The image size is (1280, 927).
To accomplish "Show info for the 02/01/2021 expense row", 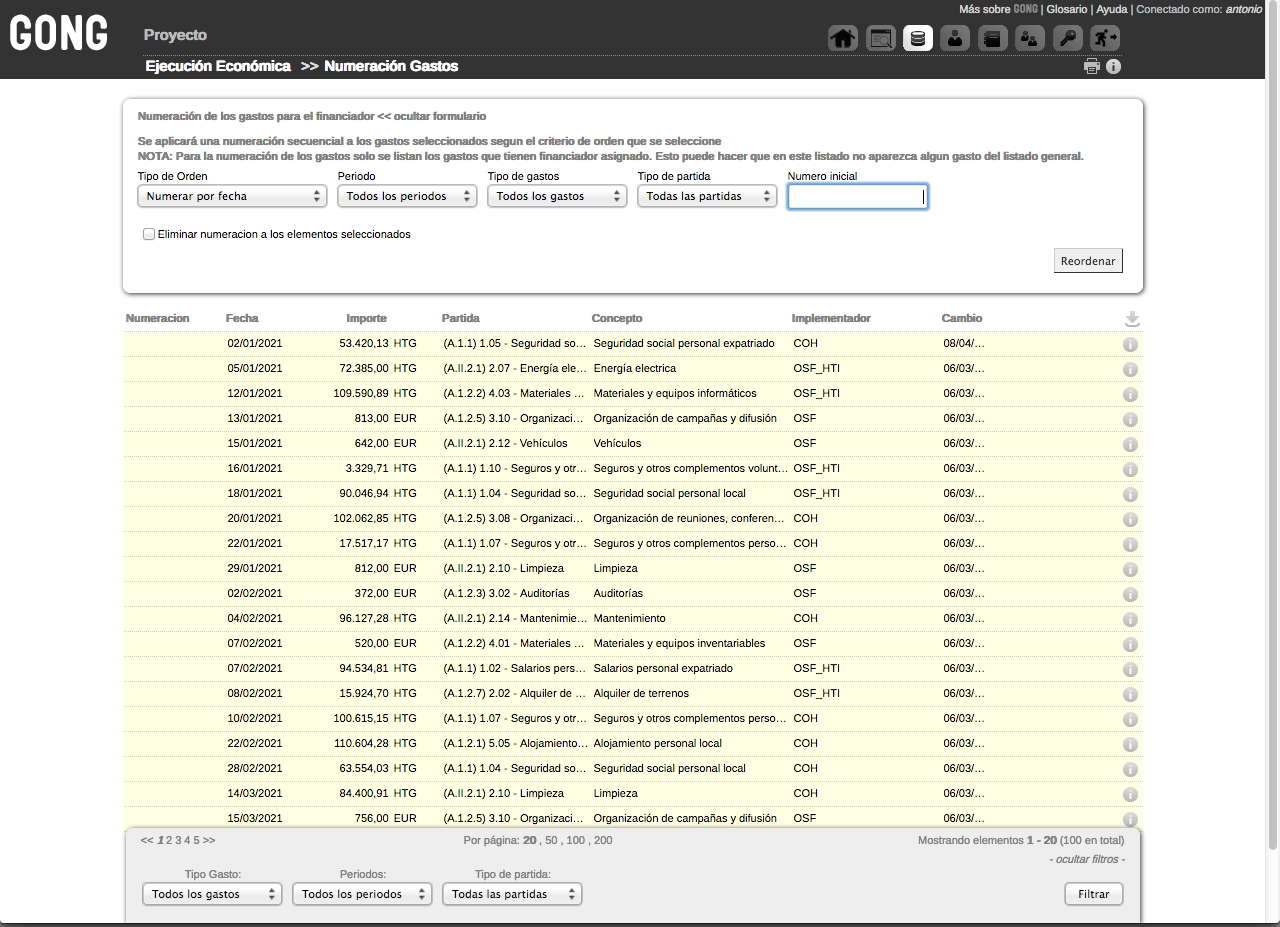I will 1131,344.
